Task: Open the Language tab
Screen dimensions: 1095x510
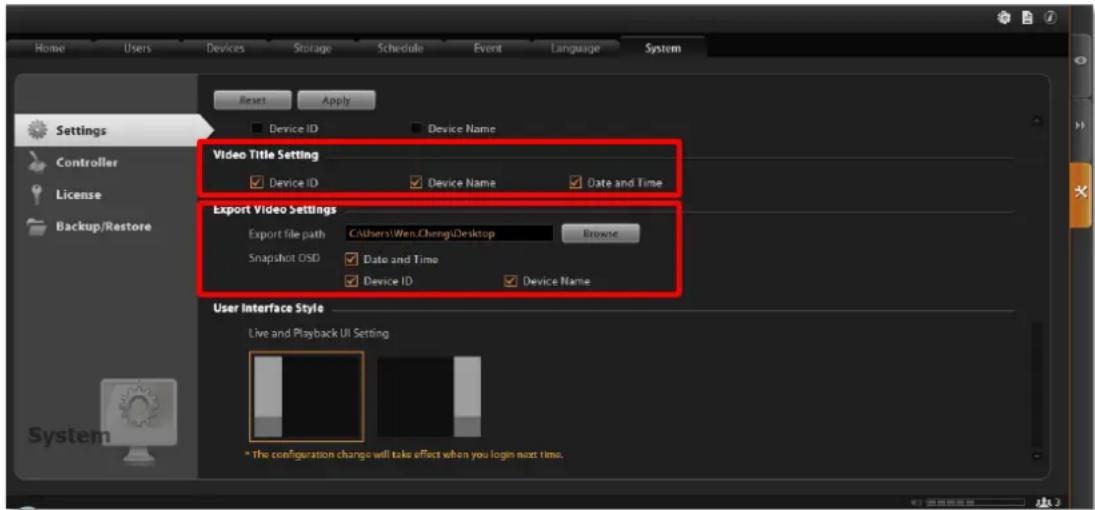Action: (575, 49)
